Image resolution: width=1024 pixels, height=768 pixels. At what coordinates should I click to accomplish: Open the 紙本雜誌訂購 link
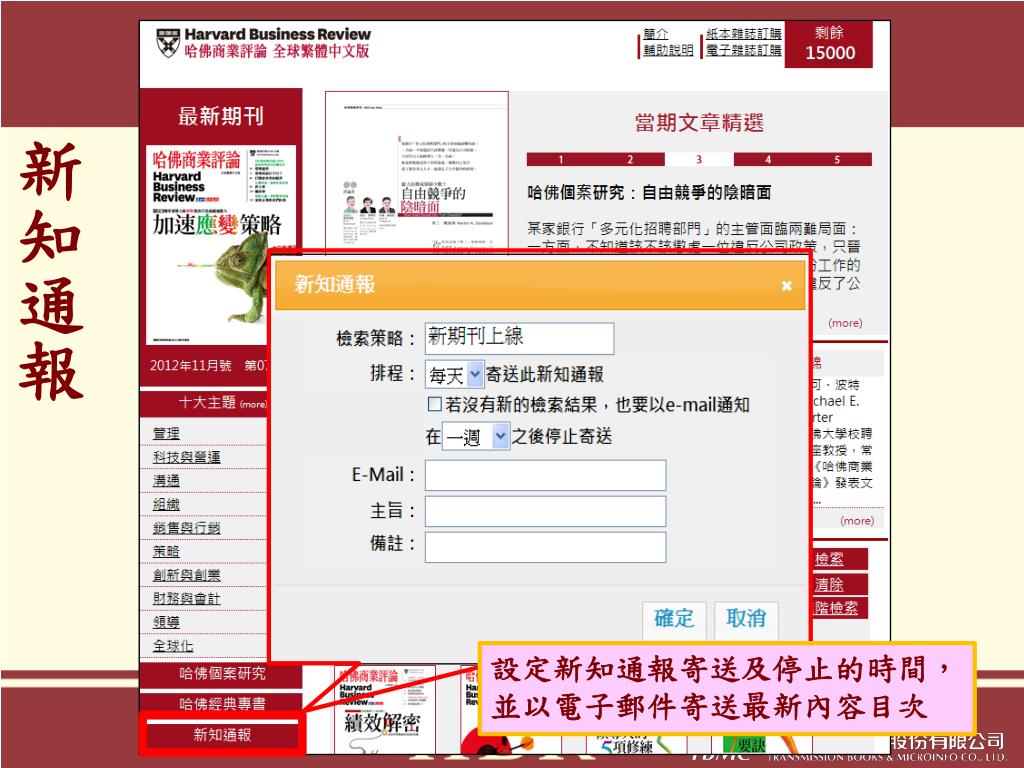tap(743, 33)
